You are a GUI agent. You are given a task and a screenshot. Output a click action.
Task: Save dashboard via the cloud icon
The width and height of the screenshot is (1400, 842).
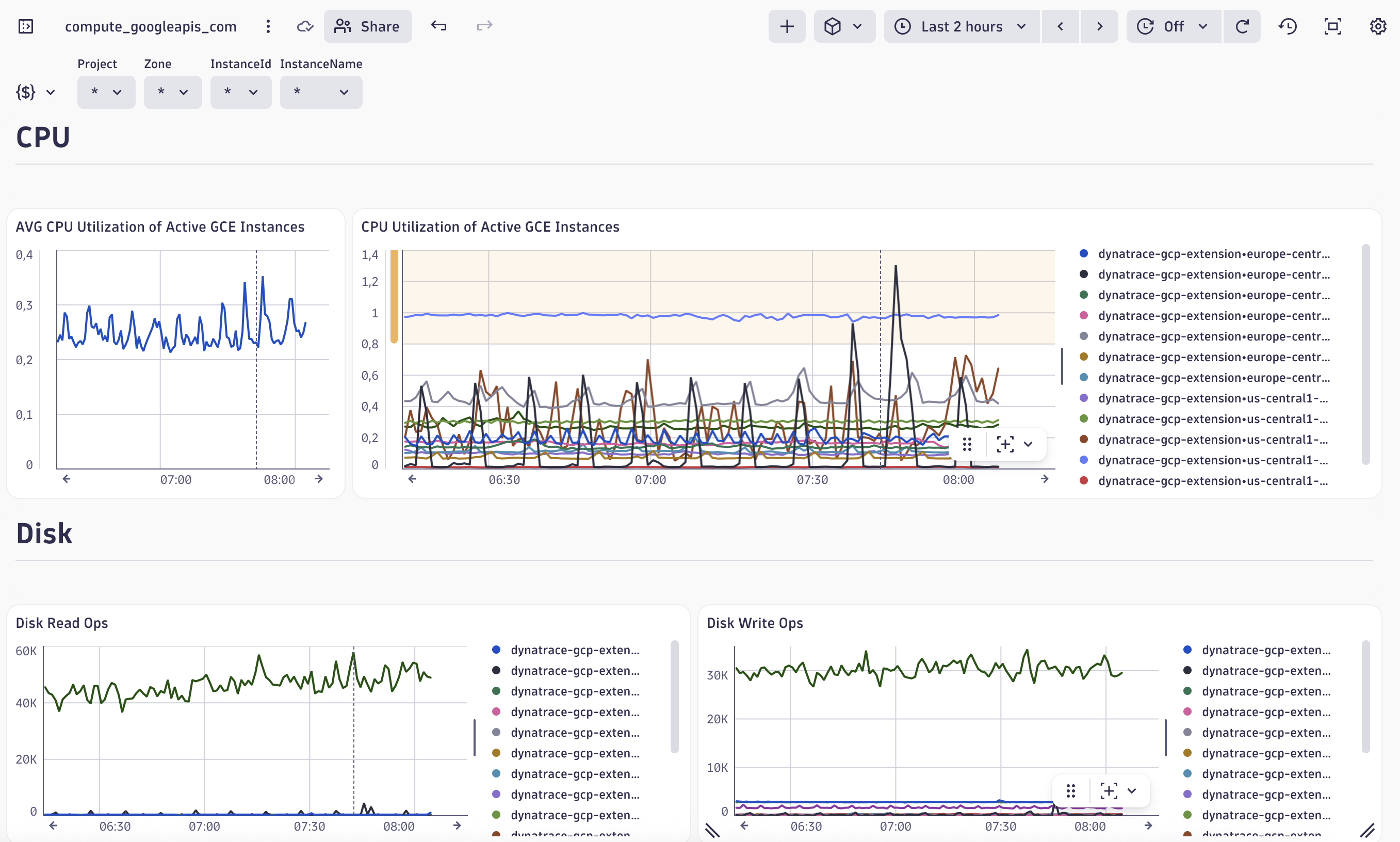point(305,26)
